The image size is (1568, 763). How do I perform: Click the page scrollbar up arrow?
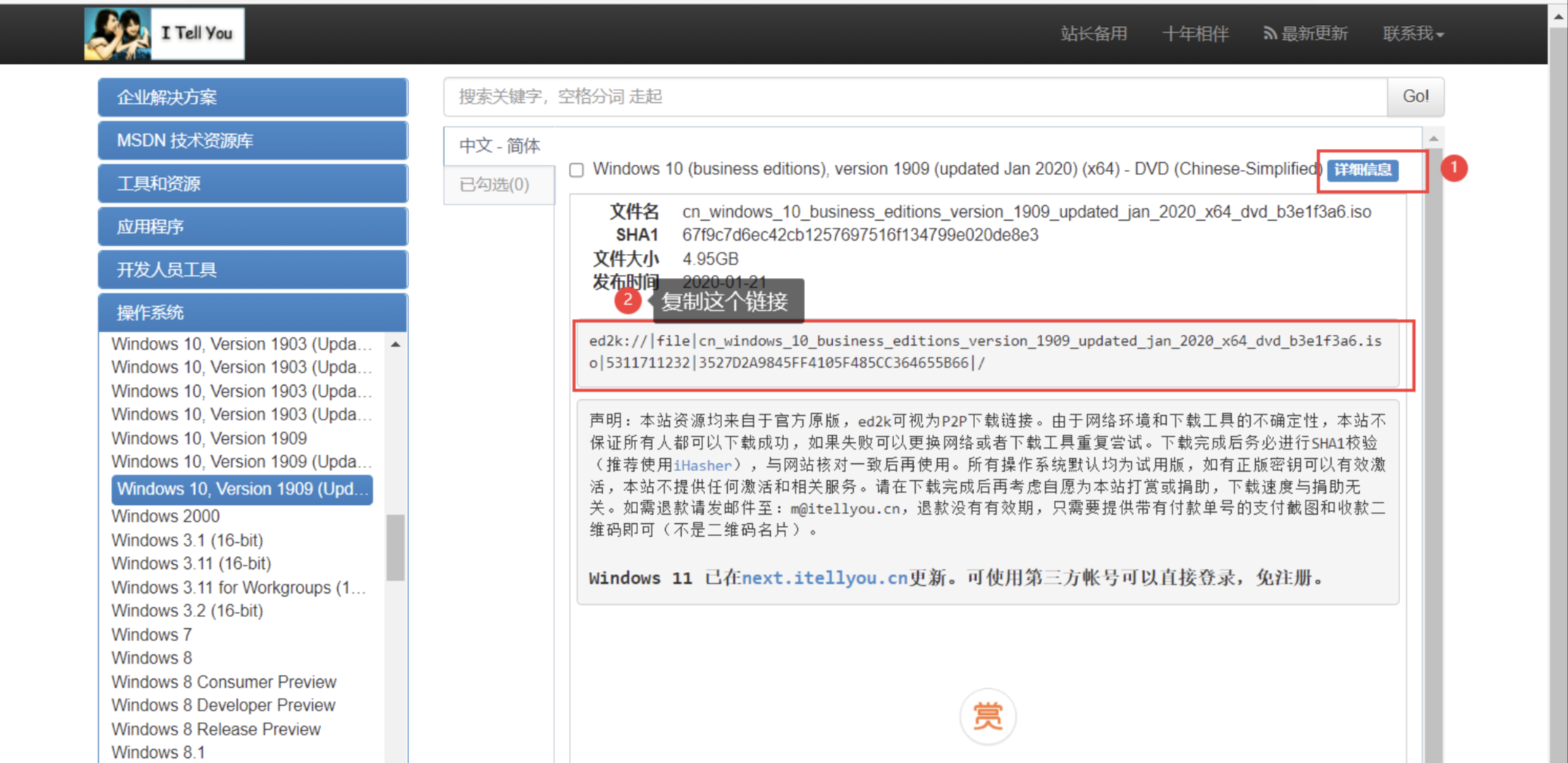pyautogui.click(x=1559, y=16)
